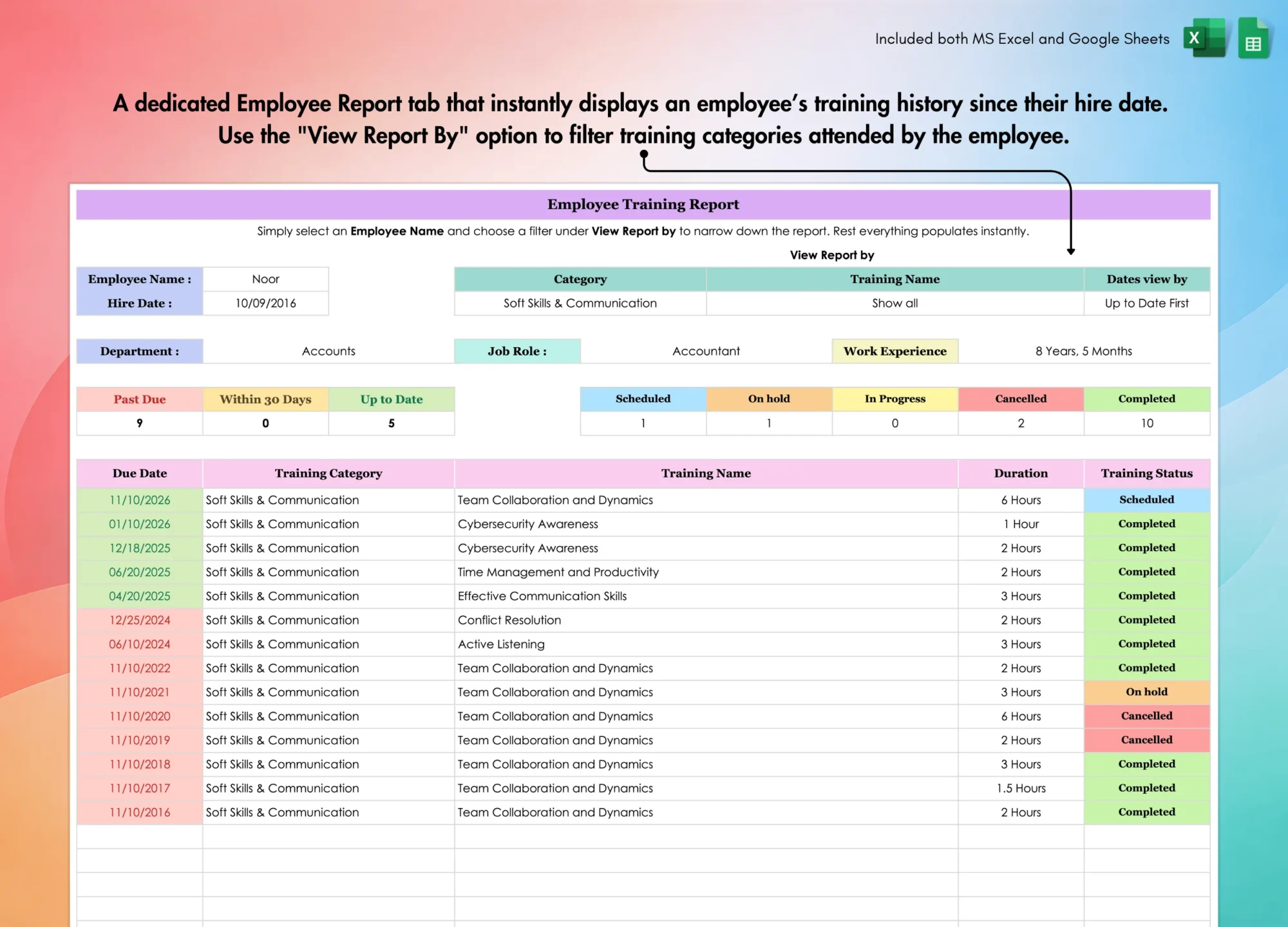Click the Cancelled status in the 11/10/2020 row
This screenshot has height=927, width=1288.
1147,716
